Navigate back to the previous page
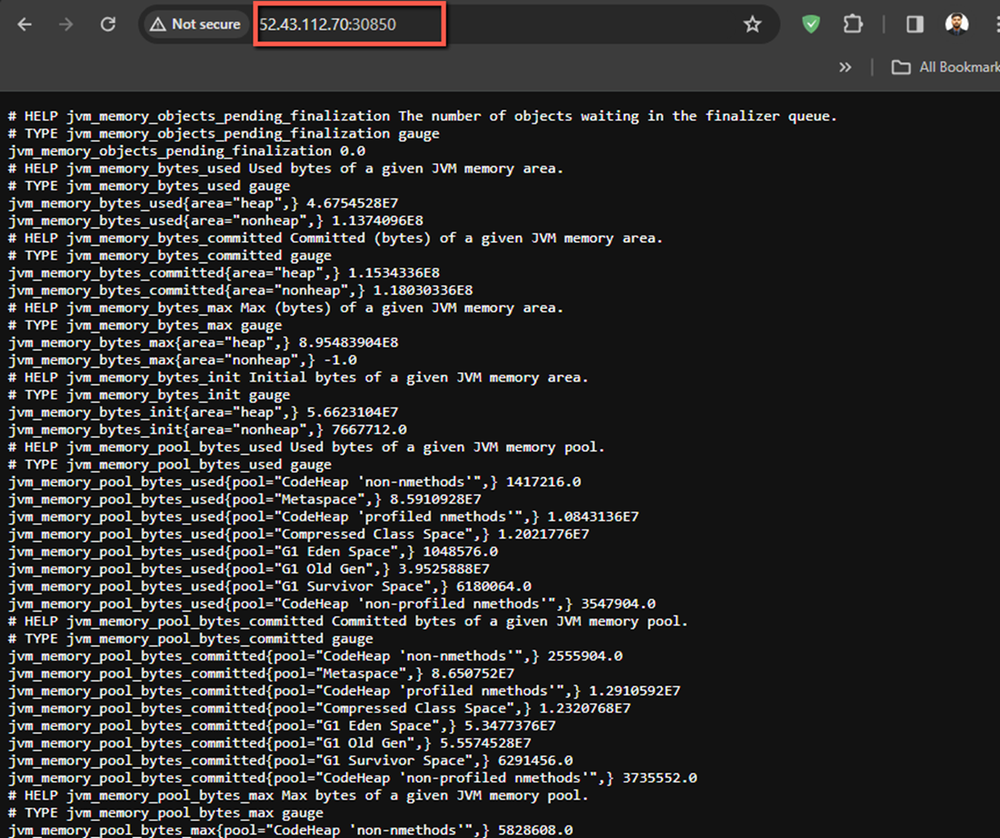This screenshot has height=838, width=1000. [24, 24]
